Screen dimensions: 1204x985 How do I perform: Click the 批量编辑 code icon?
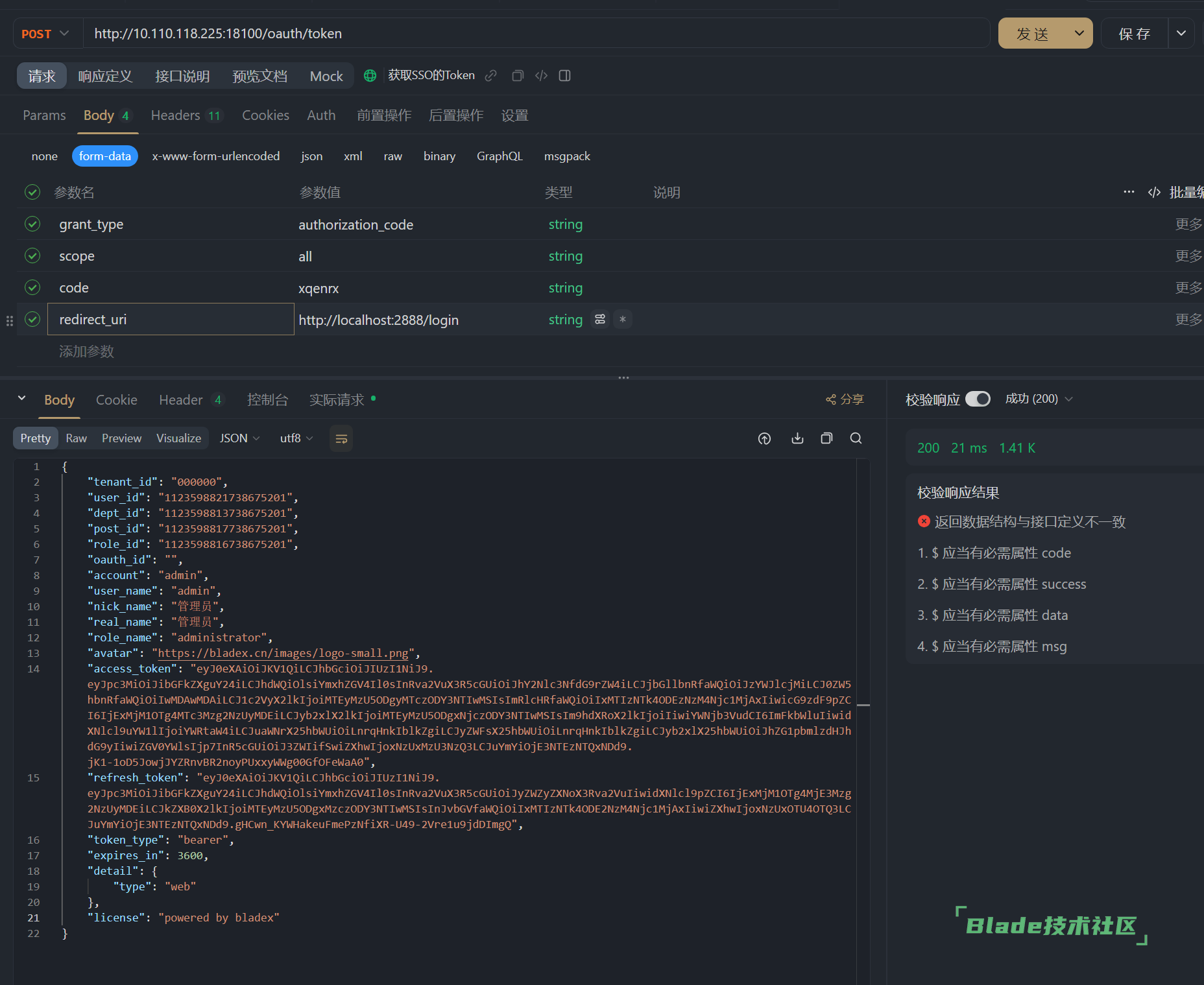click(x=1154, y=192)
